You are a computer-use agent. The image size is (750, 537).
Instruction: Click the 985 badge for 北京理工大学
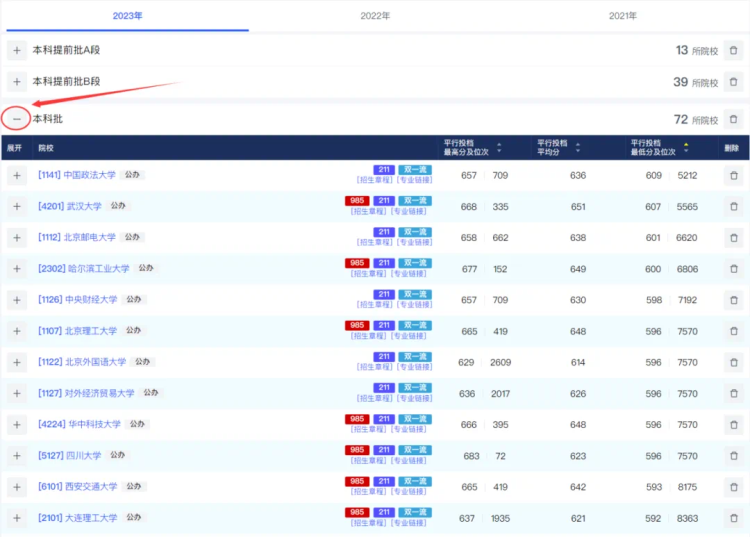click(x=357, y=325)
